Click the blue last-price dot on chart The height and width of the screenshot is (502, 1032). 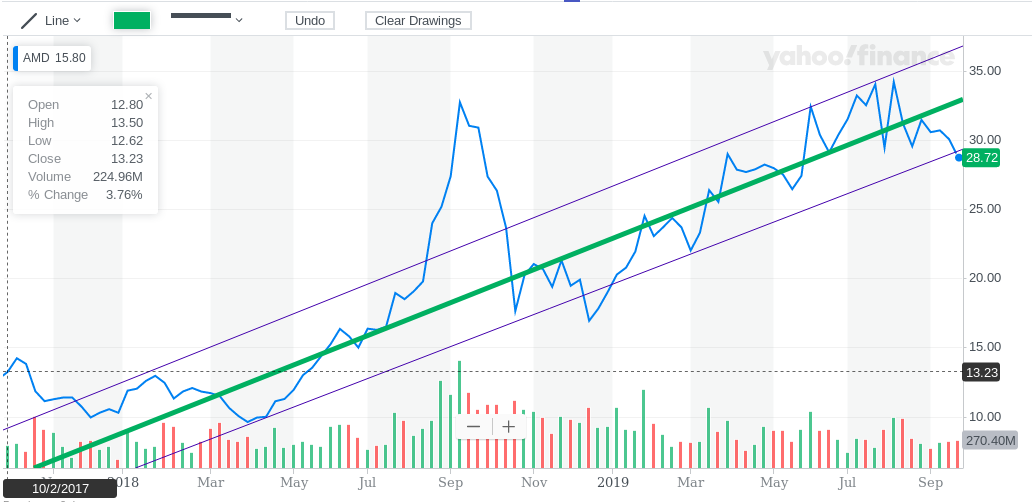[x=959, y=157]
